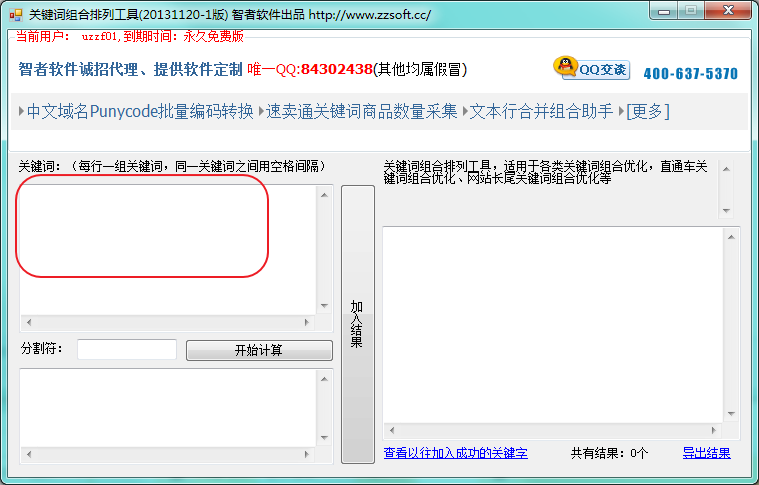The width and height of the screenshot is (759, 485).
Task: Click results area scroll-up arrow
Action: (731, 237)
